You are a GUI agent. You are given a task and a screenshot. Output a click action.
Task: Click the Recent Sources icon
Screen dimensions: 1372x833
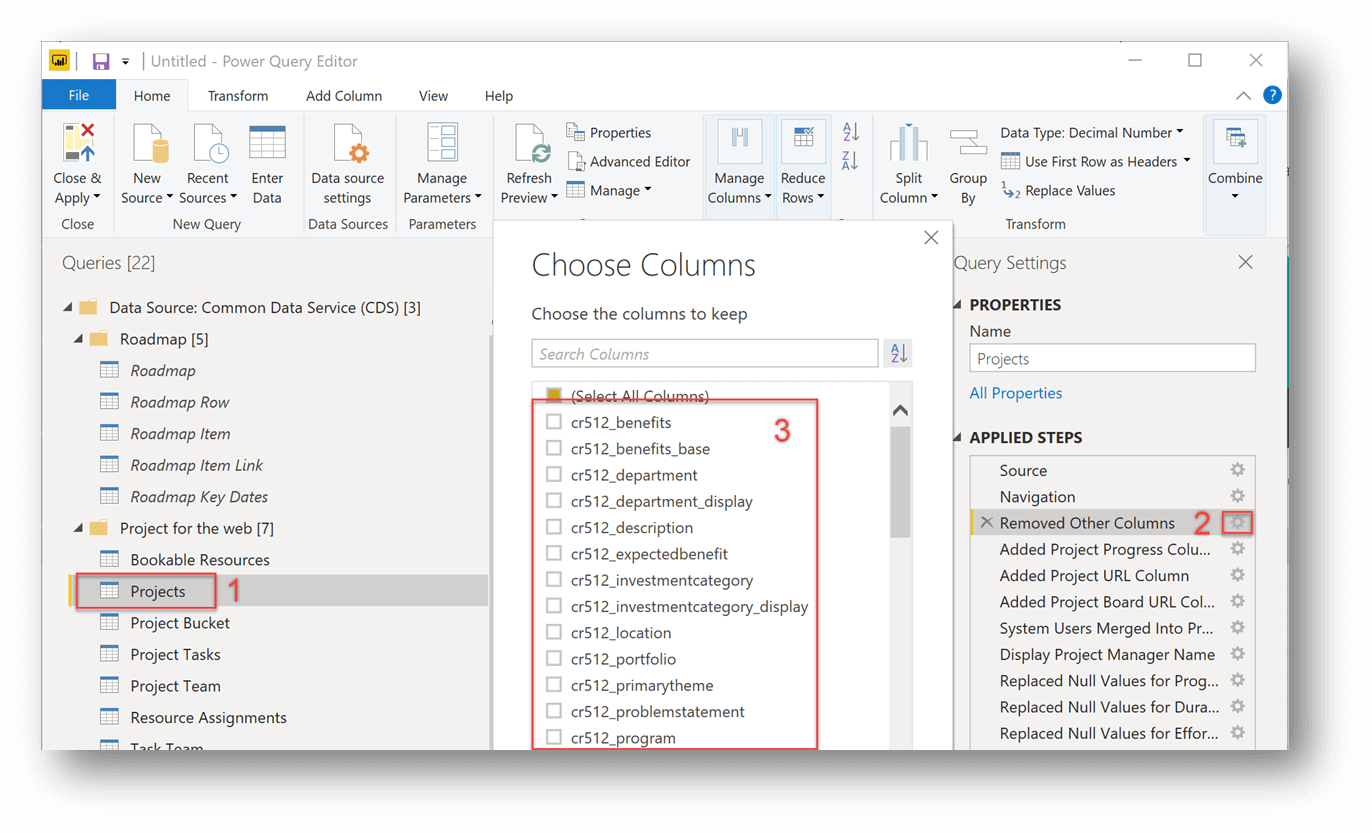209,143
